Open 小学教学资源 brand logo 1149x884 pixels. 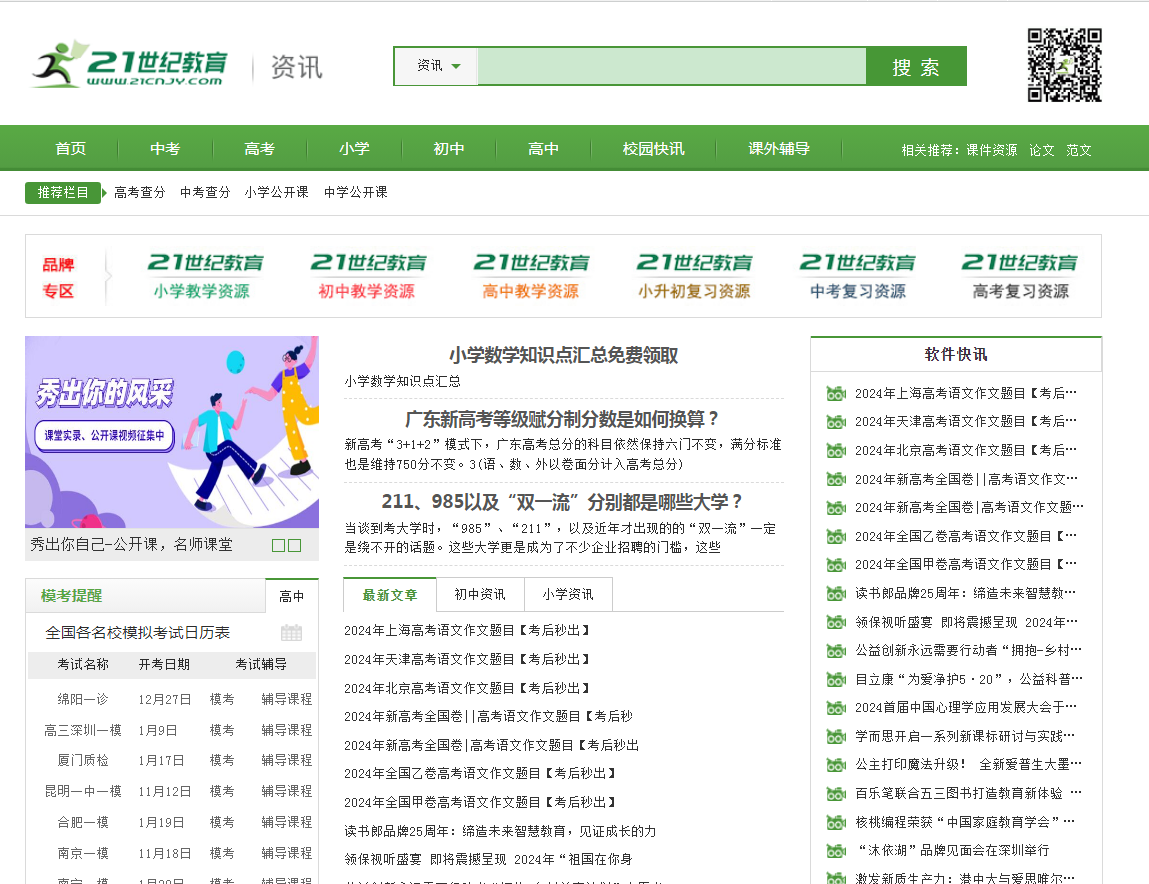[x=204, y=276]
